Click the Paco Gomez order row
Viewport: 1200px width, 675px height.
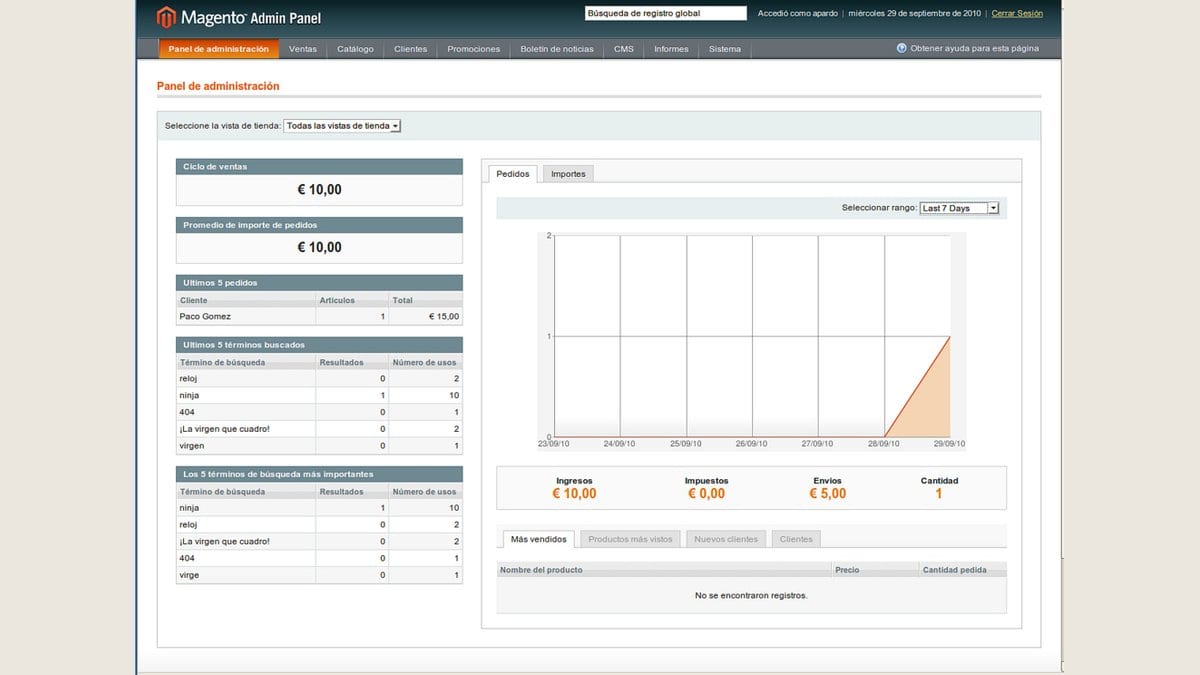[x=319, y=317]
